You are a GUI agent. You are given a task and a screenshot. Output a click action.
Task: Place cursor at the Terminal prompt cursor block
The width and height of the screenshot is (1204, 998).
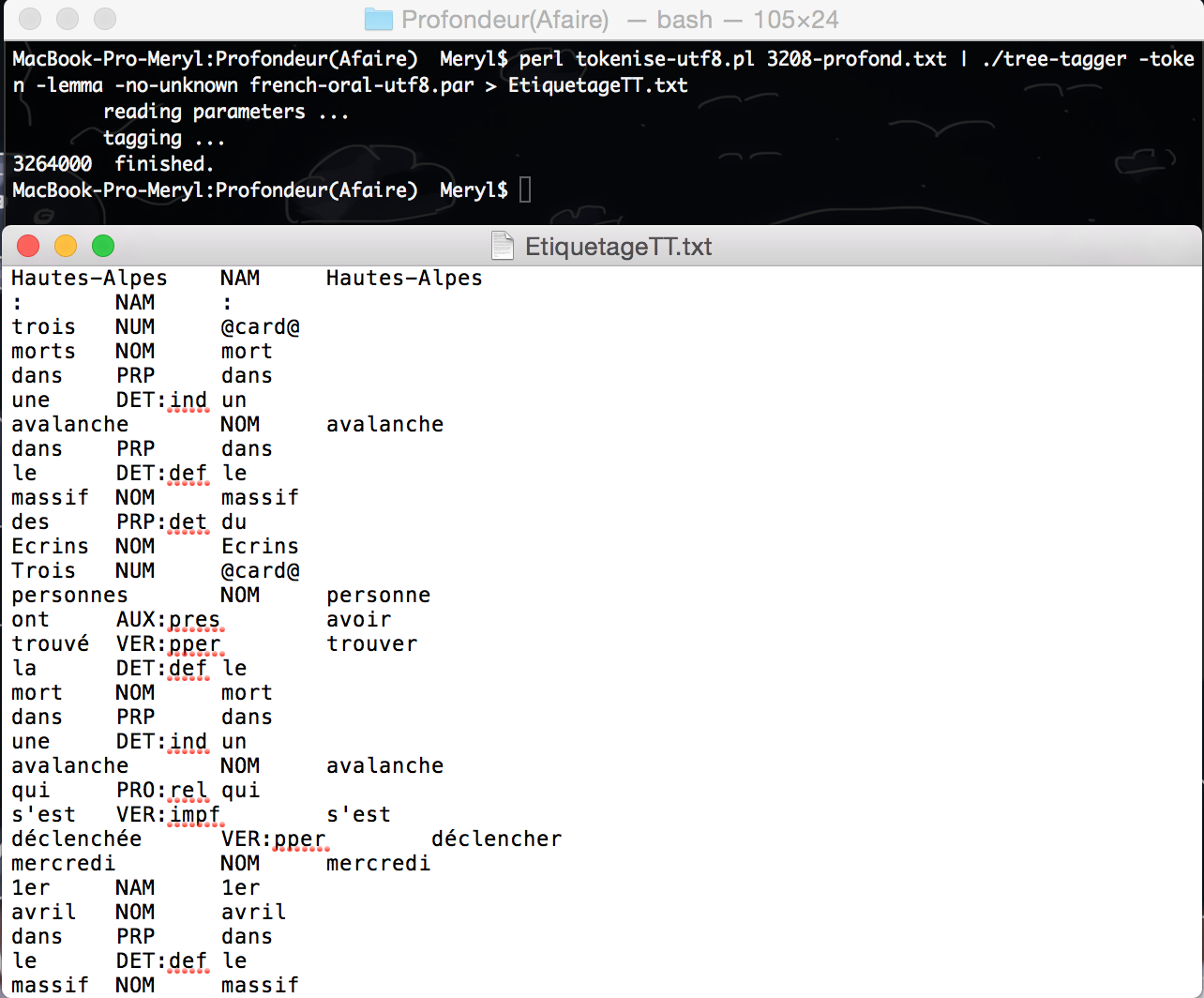525,190
